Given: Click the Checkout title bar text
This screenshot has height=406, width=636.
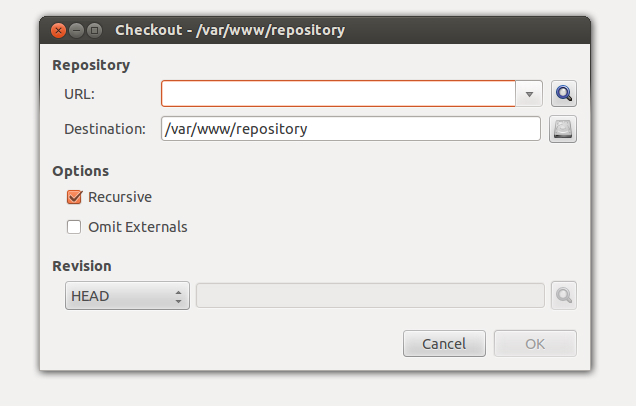Looking at the screenshot, I should pyautogui.click(x=230, y=30).
